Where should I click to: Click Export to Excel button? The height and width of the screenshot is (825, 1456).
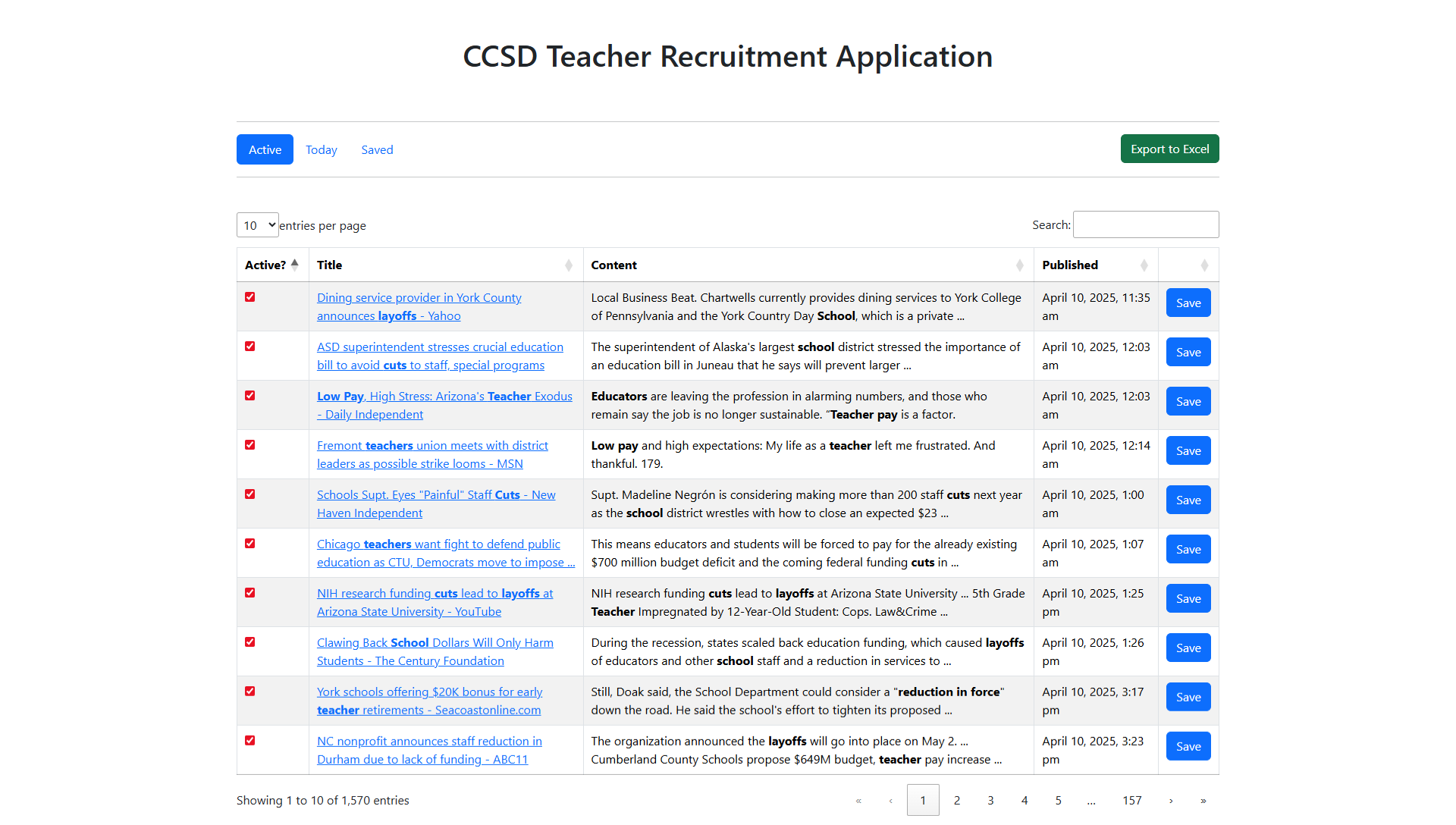click(1169, 149)
